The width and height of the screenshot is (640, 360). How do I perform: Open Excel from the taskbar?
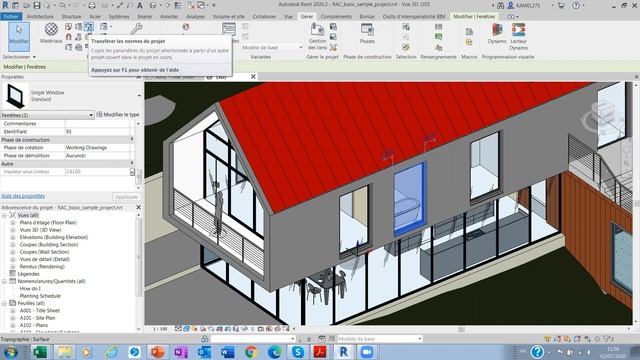coord(40,352)
